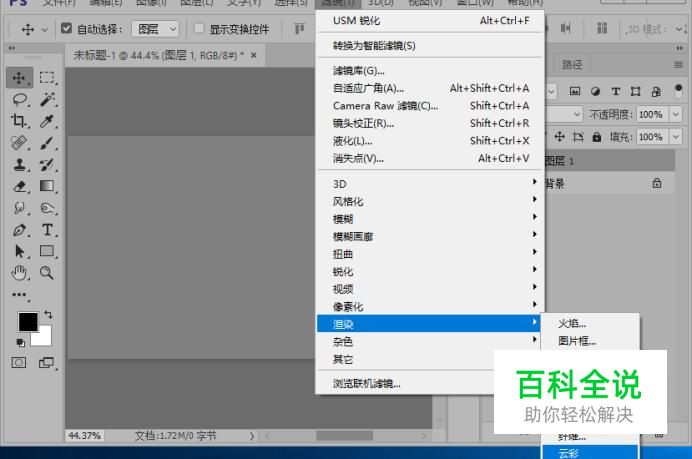Change screen mode icon
The width and height of the screenshot is (692, 459).
[x=46, y=363]
